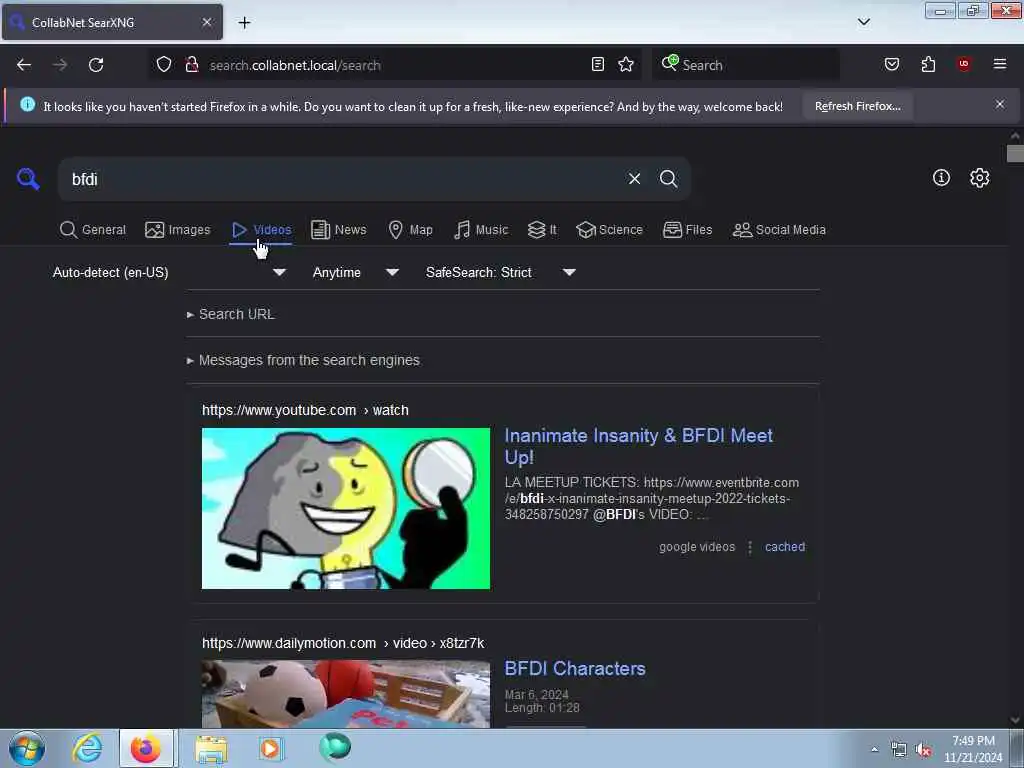Screen dimensions: 1024x768
Task: Switch to the News category tab
Action: point(338,230)
